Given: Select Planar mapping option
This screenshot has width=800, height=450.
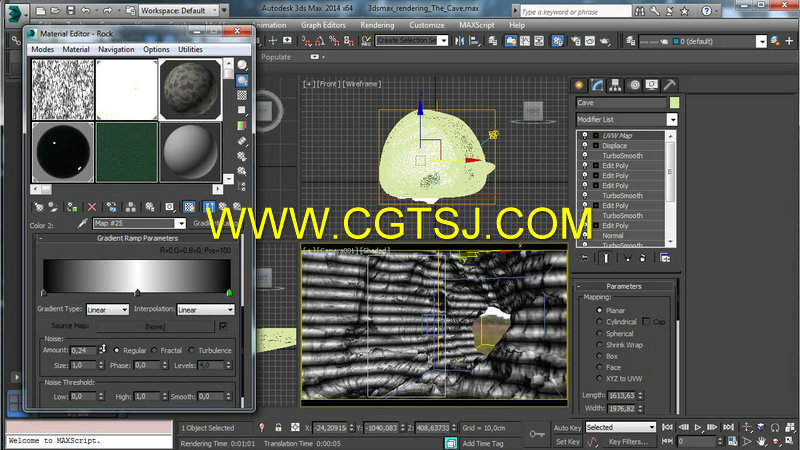Looking at the screenshot, I should coord(599,310).
